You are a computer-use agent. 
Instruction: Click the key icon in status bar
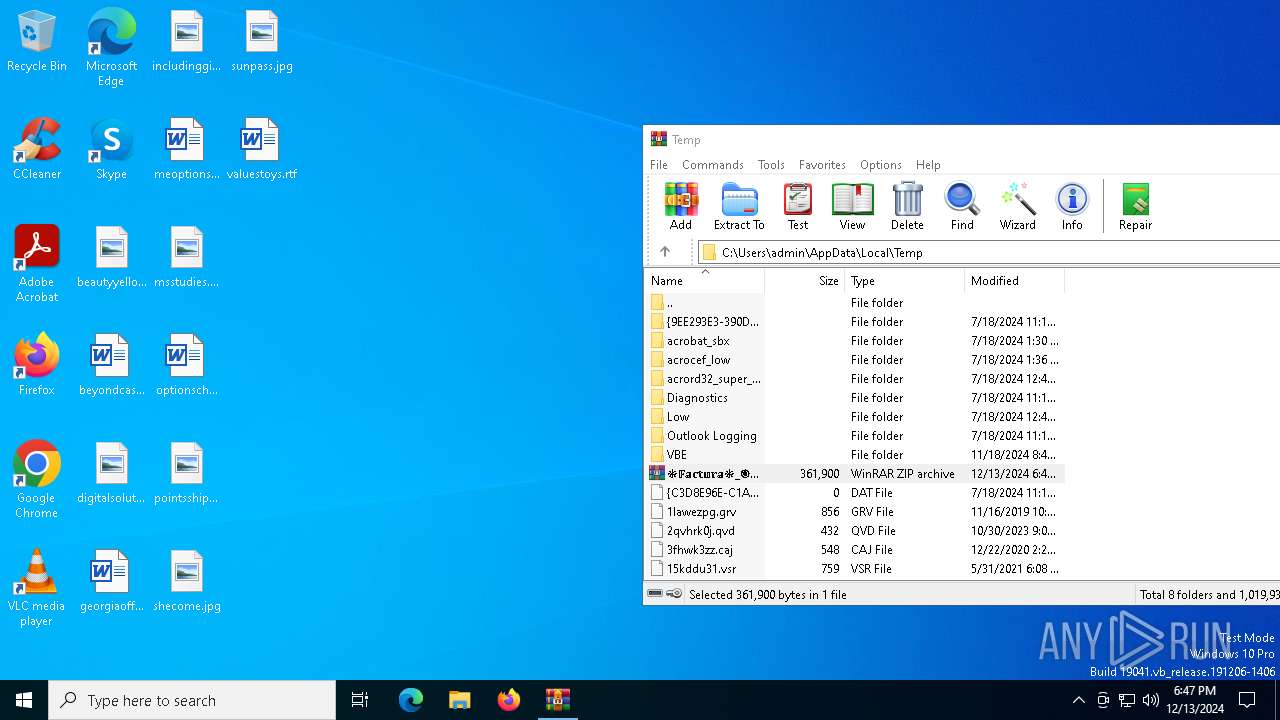pos(674,594)
